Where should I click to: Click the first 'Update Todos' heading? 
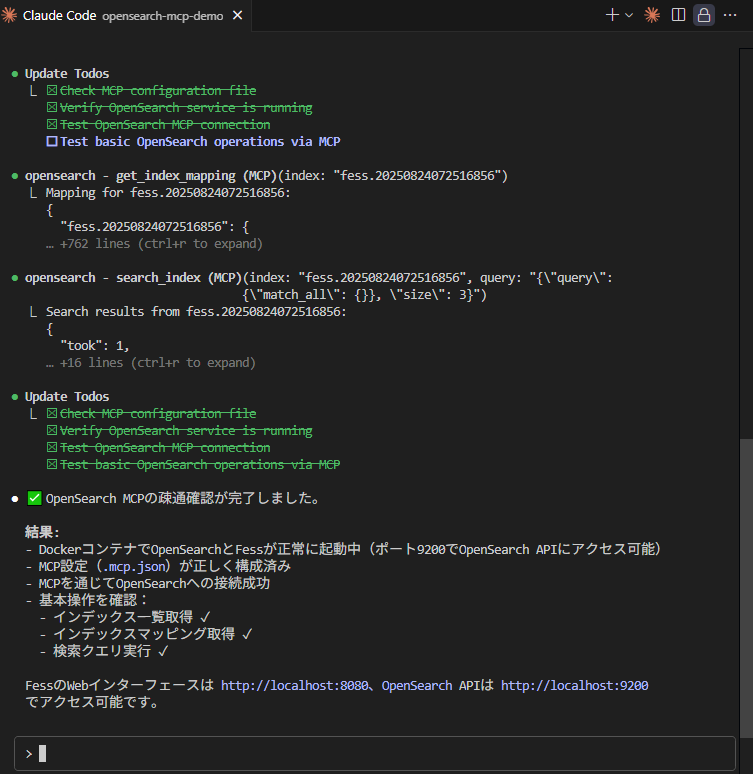point(67,74)
